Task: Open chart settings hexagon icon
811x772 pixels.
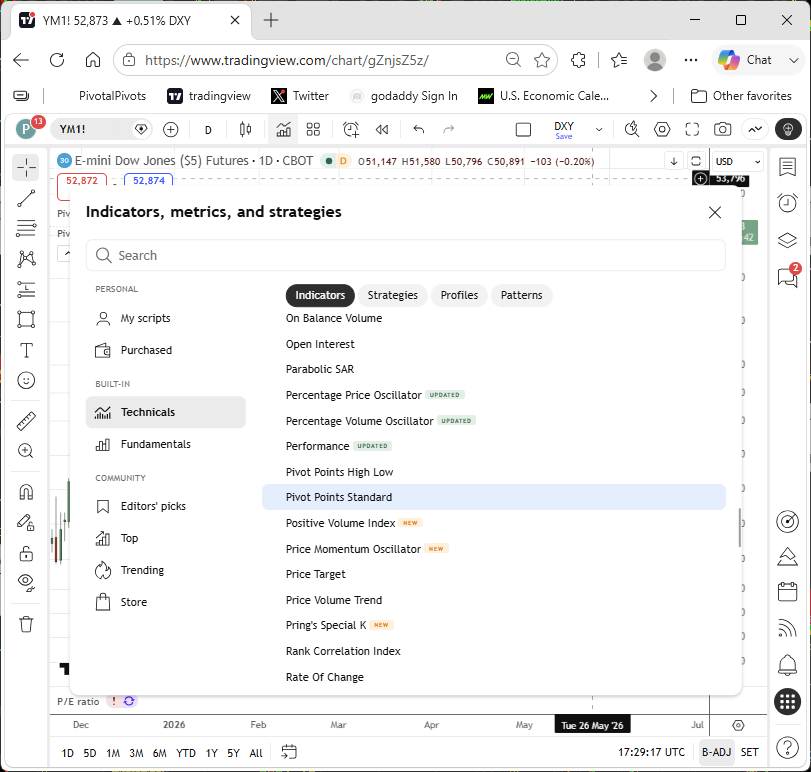Action: point(662,129)
